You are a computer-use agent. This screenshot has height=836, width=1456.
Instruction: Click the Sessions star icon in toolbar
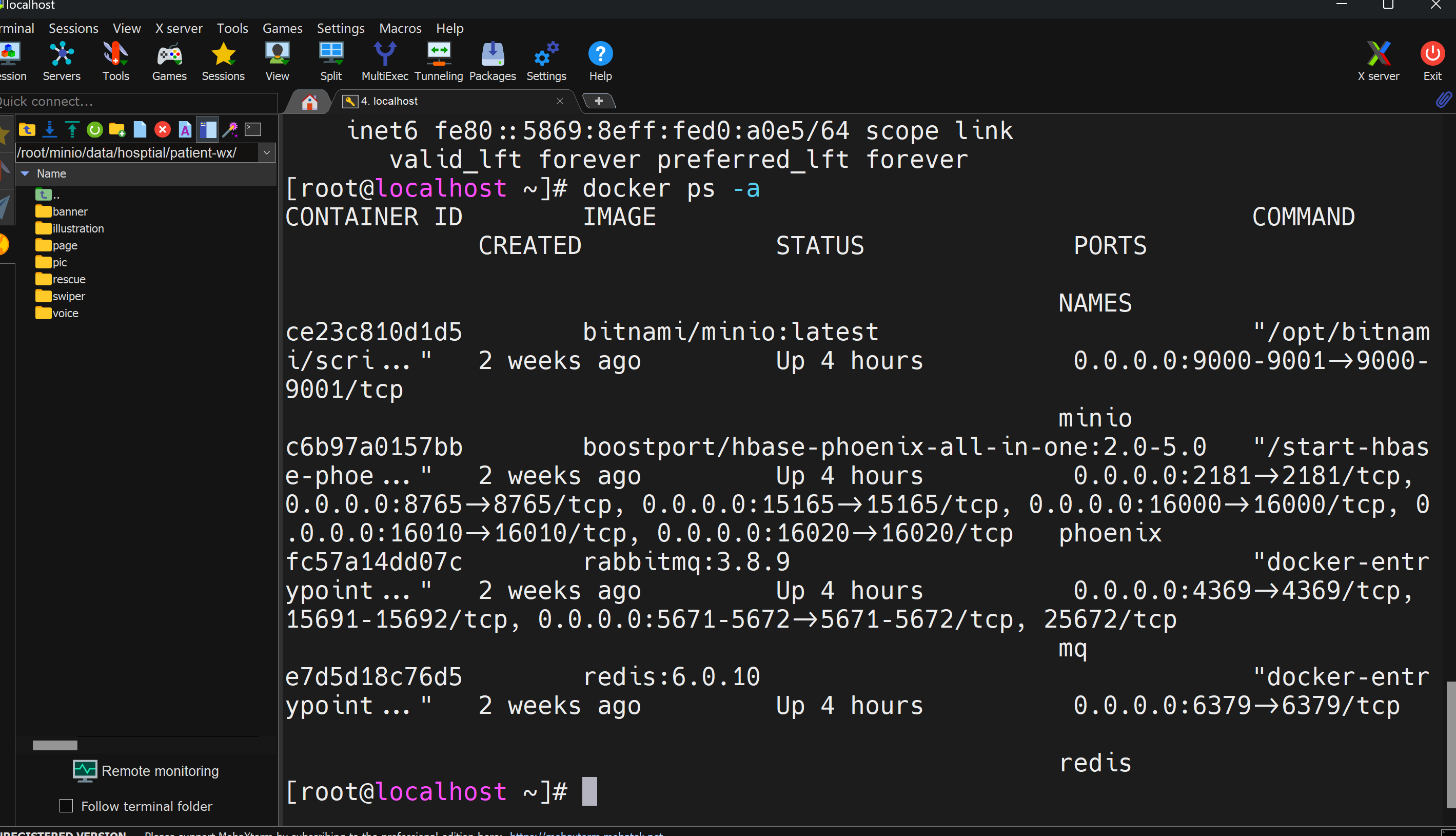pos(223,61)
